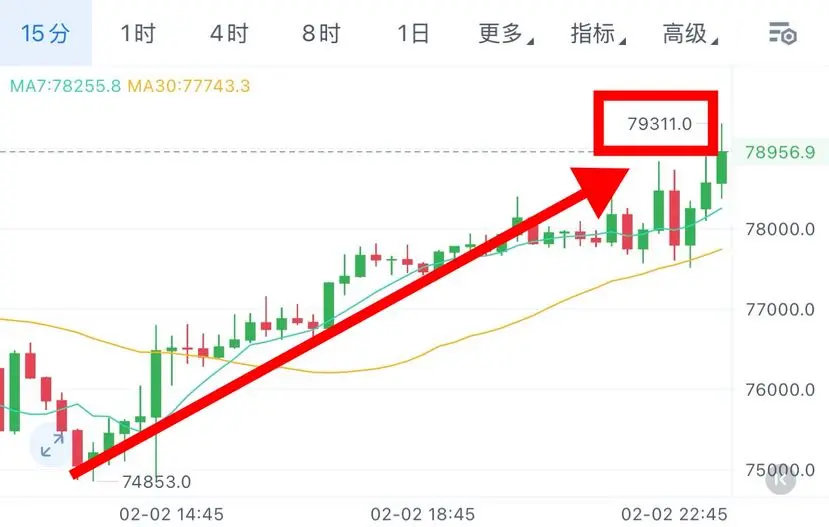Tap the MA30:77743.3 indicator label

189,86
